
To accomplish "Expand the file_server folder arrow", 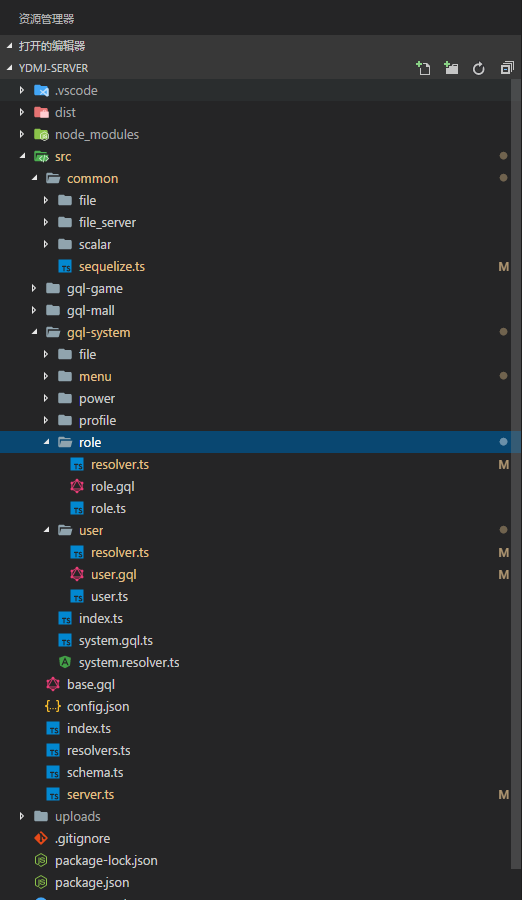I will coord(46,222).
